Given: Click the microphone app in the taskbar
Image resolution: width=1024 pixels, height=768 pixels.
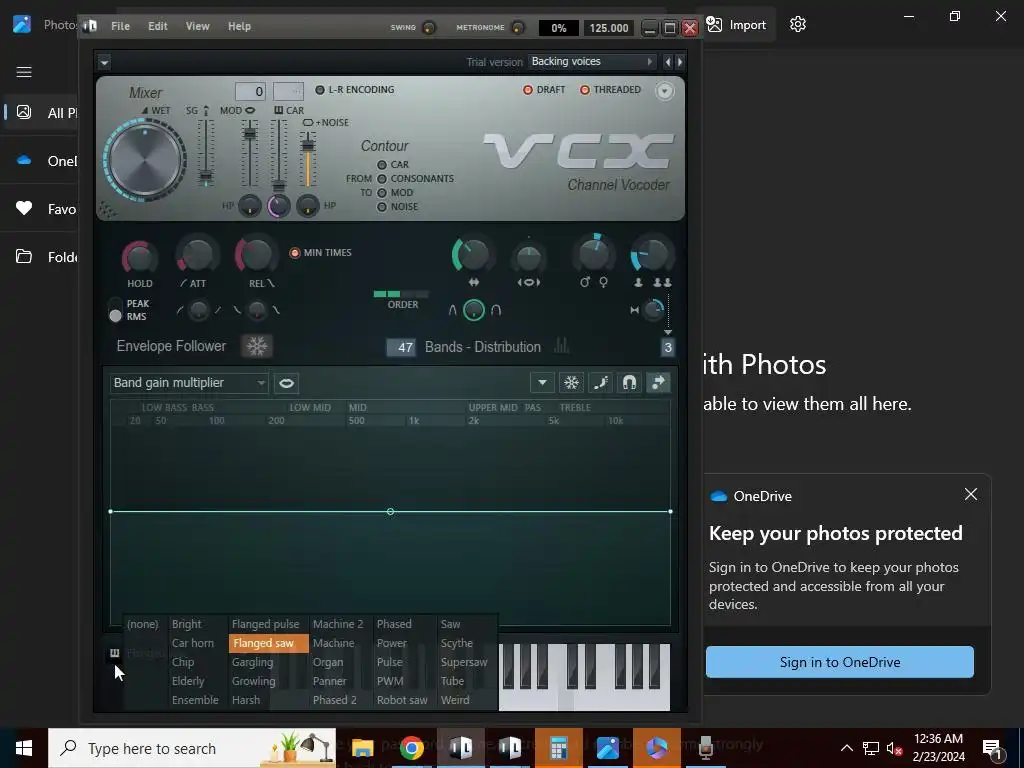Looking at the screenshot, I should pyautogui.click(x=706, y=748).
